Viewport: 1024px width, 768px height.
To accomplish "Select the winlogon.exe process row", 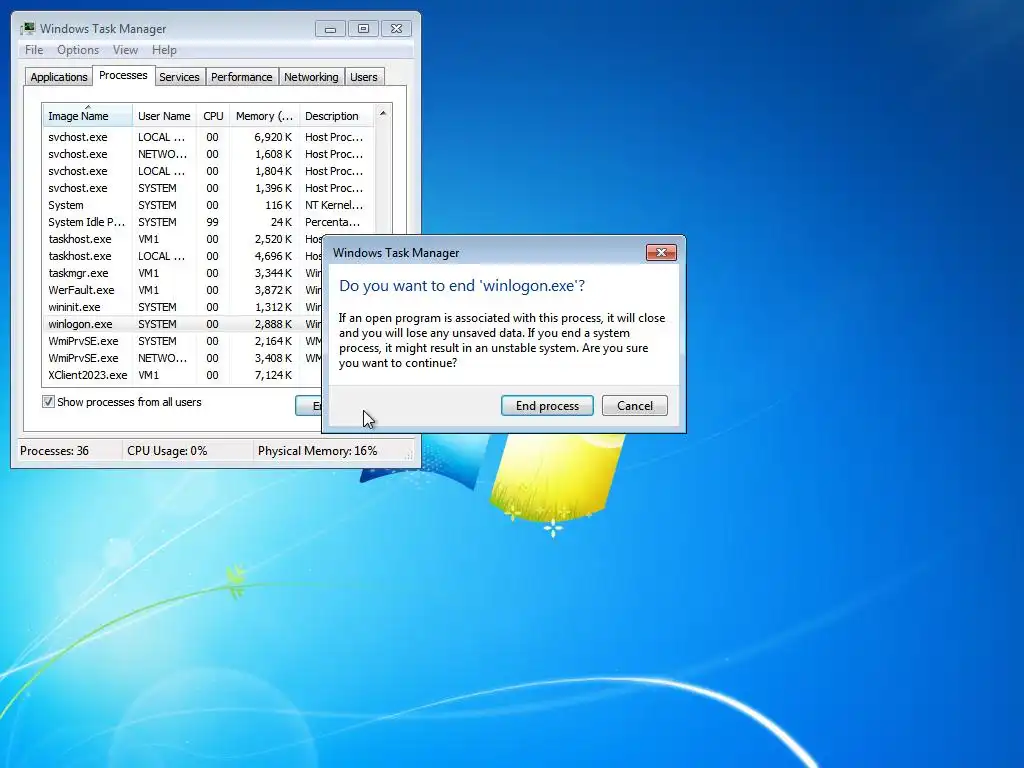I will [x=183, y=324].
